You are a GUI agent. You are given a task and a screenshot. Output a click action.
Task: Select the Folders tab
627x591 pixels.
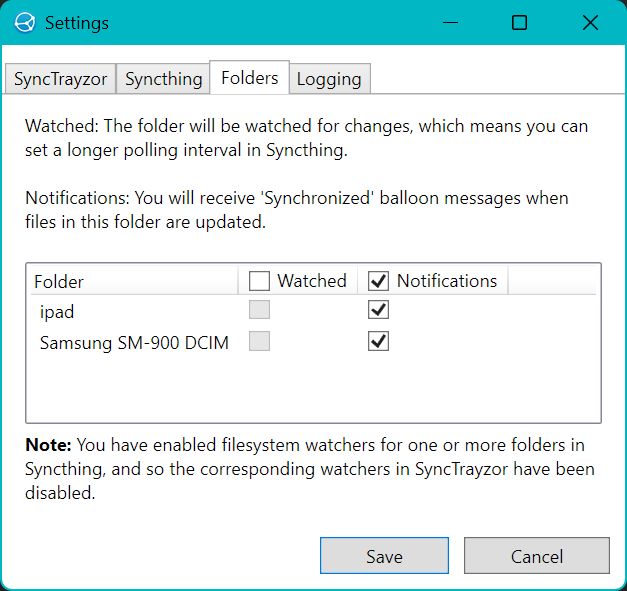tap(250, 77)
